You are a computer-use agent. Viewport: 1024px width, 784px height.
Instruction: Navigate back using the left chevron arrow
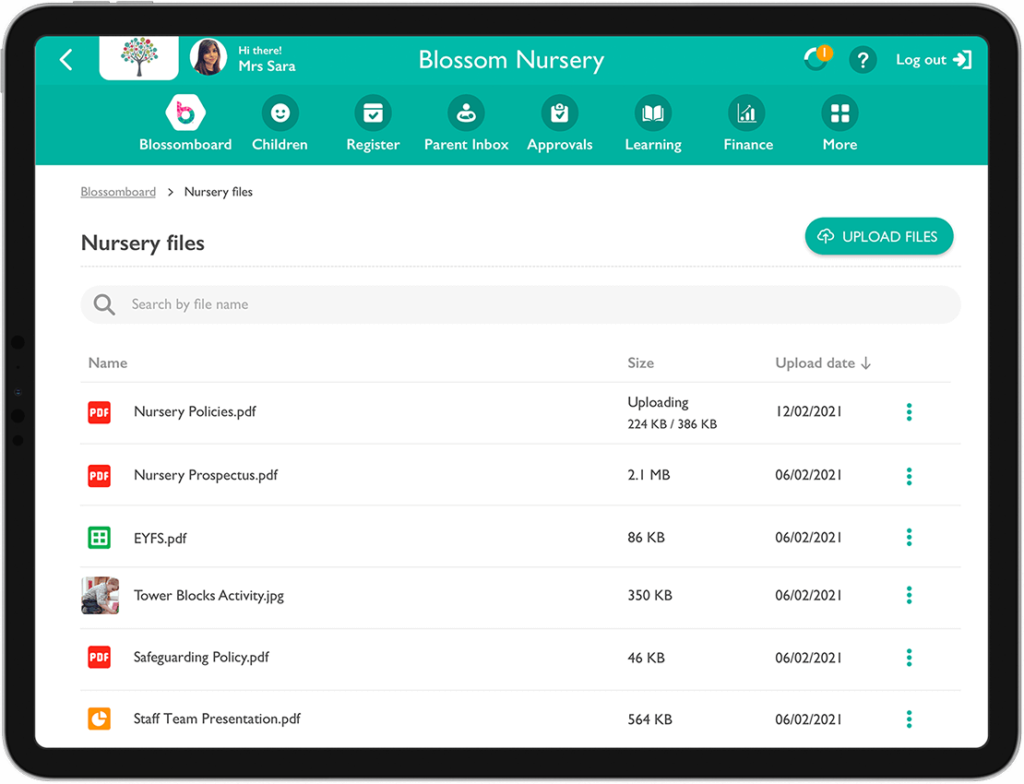[65, 59]
